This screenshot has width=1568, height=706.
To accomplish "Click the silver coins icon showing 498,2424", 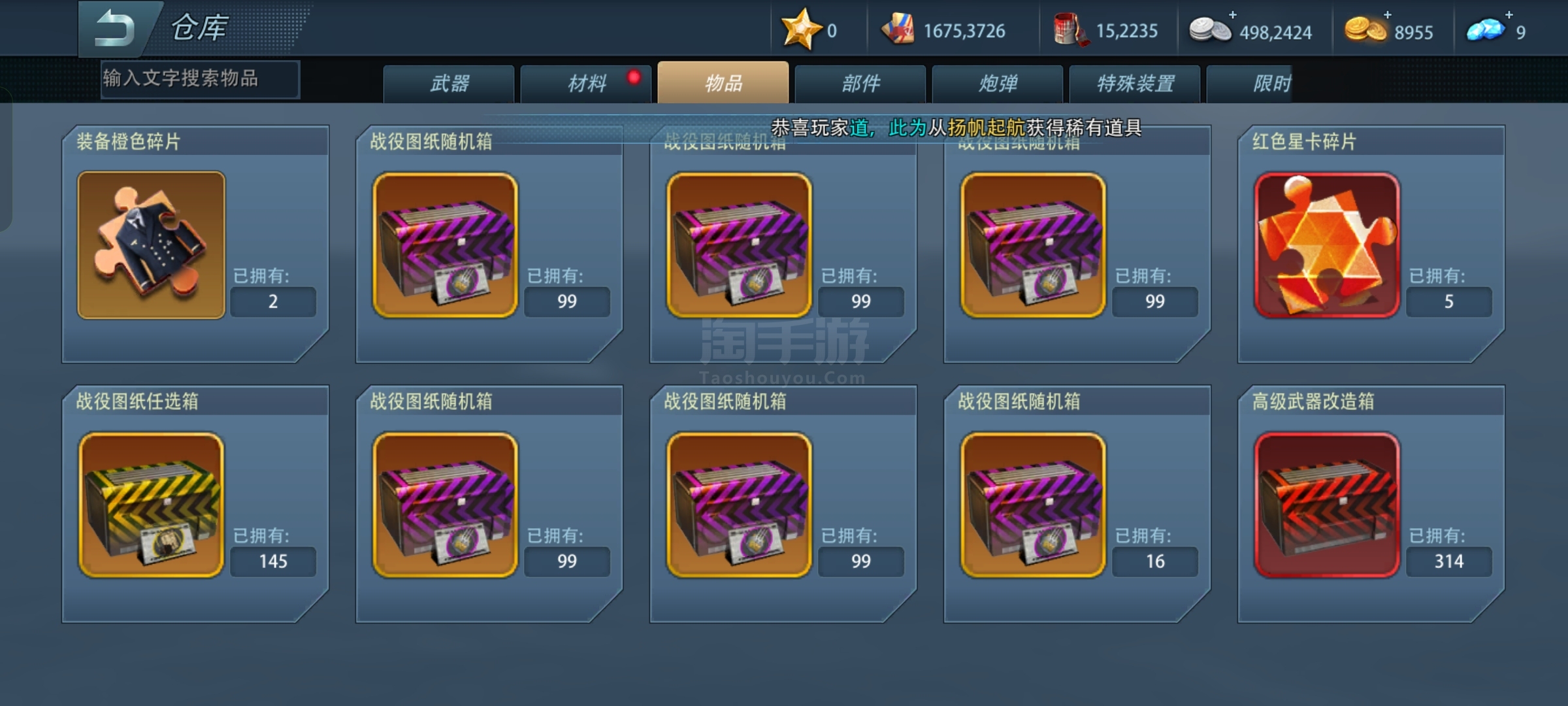I will [x=1209, y=30].
